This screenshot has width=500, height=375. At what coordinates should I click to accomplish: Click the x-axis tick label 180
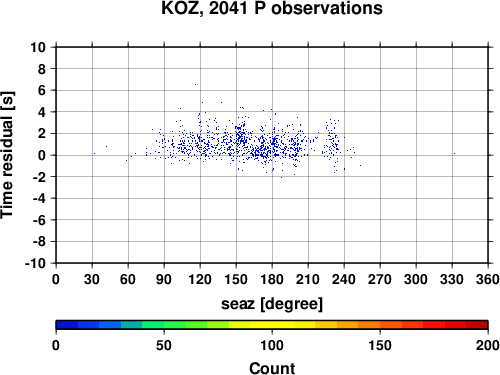click(x=272, y=279)
